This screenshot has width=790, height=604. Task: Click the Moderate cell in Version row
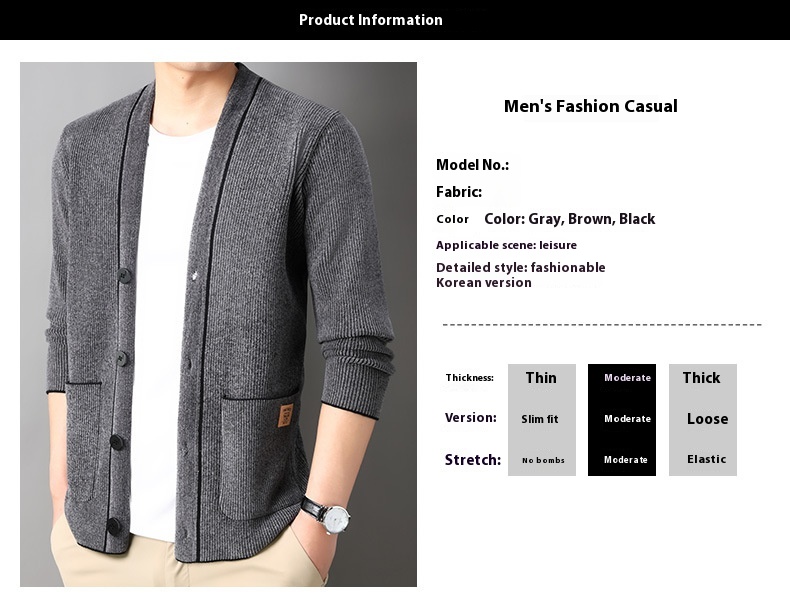[627, 419]
